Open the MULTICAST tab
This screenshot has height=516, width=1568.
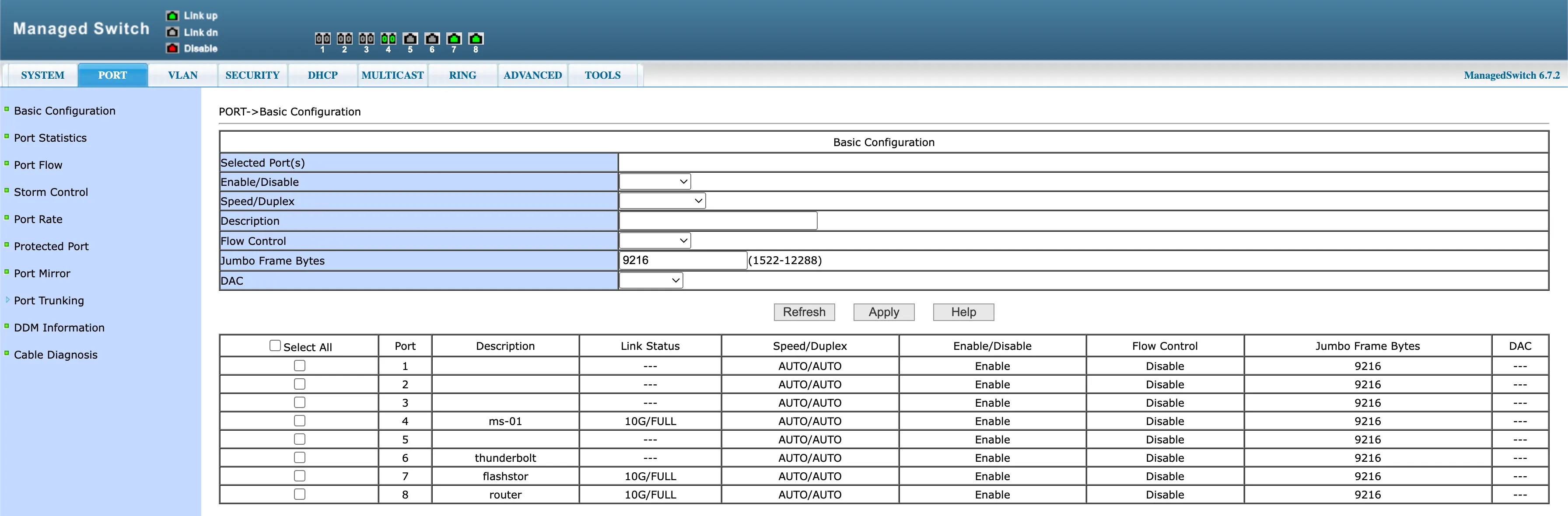[392, 76]
